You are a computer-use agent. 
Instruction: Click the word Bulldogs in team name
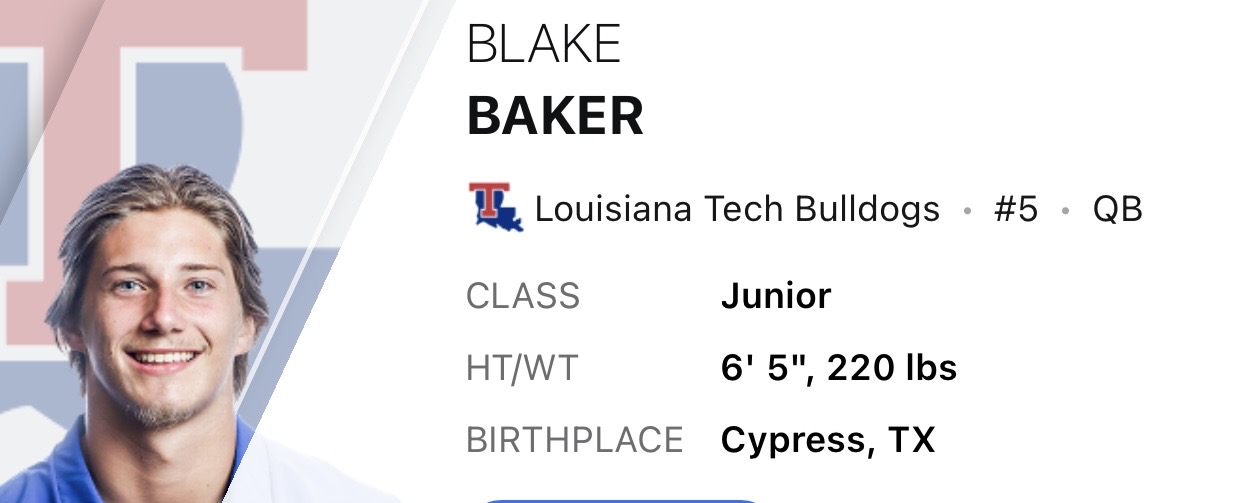[867, 209]
